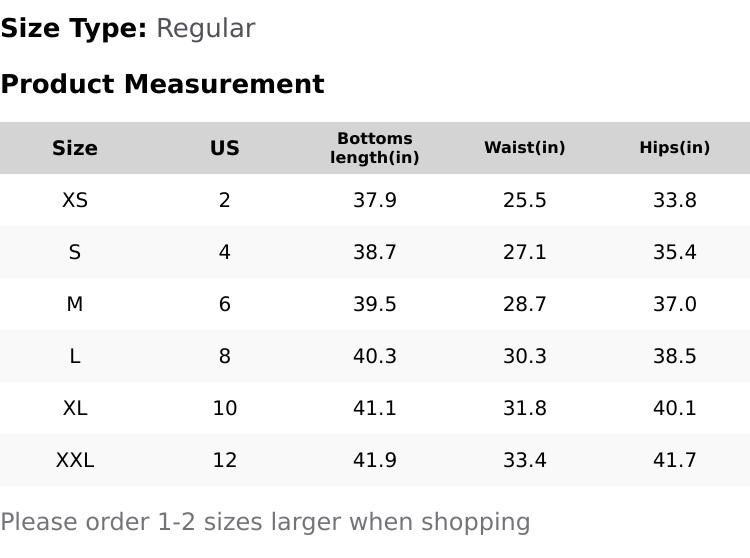Click the M size row label

[75, 304]
